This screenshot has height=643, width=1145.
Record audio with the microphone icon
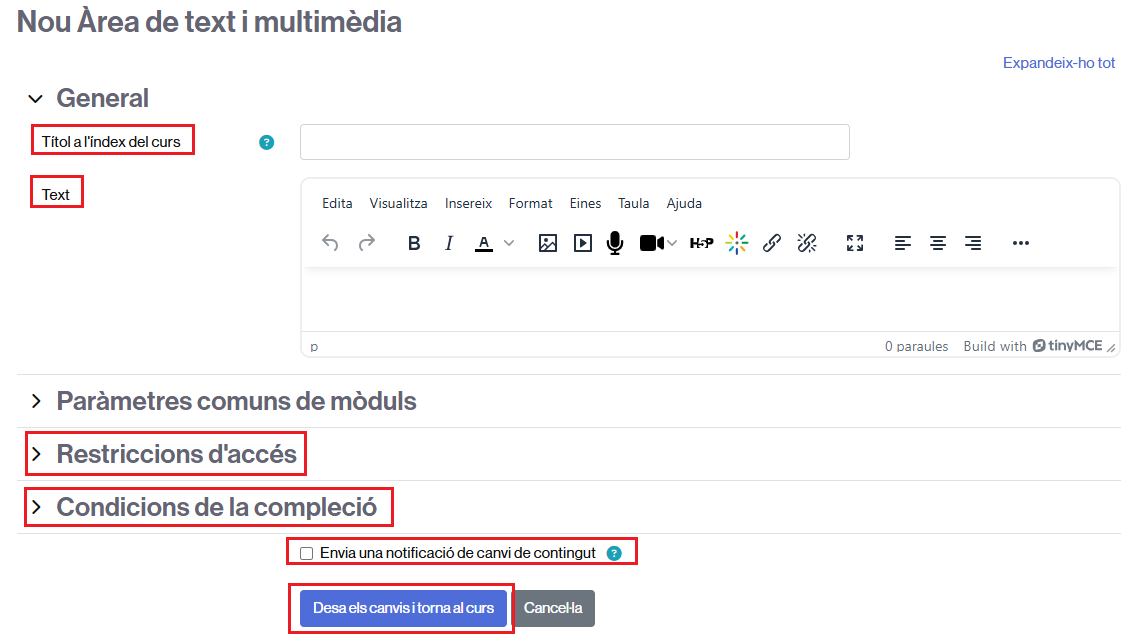pos(615,243)
